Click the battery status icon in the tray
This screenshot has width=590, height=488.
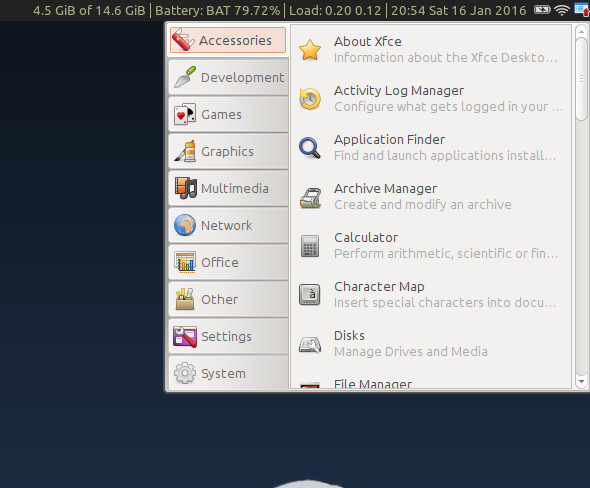[x=542, y=10]
